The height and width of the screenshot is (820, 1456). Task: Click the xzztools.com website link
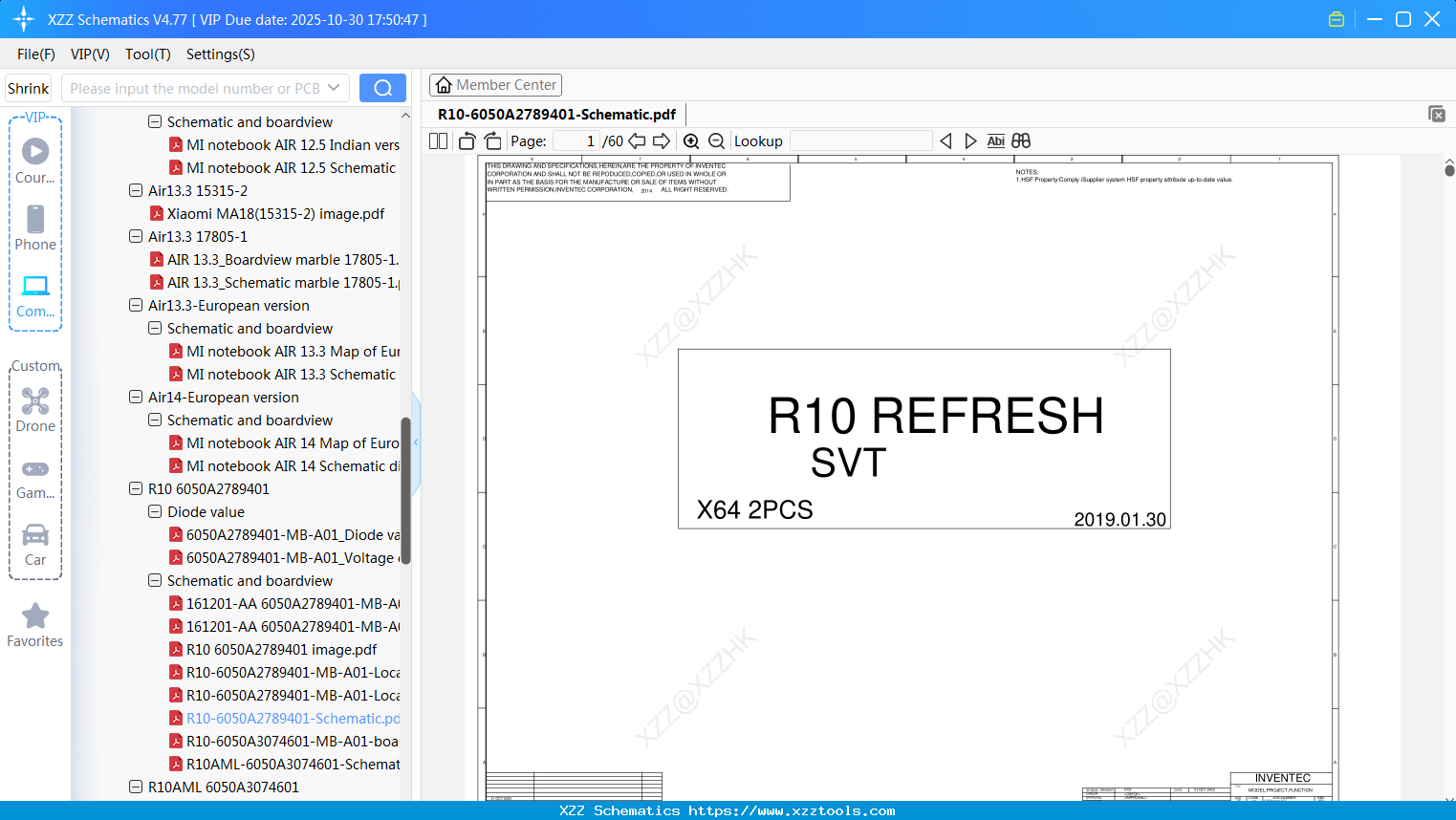(792, 810)
